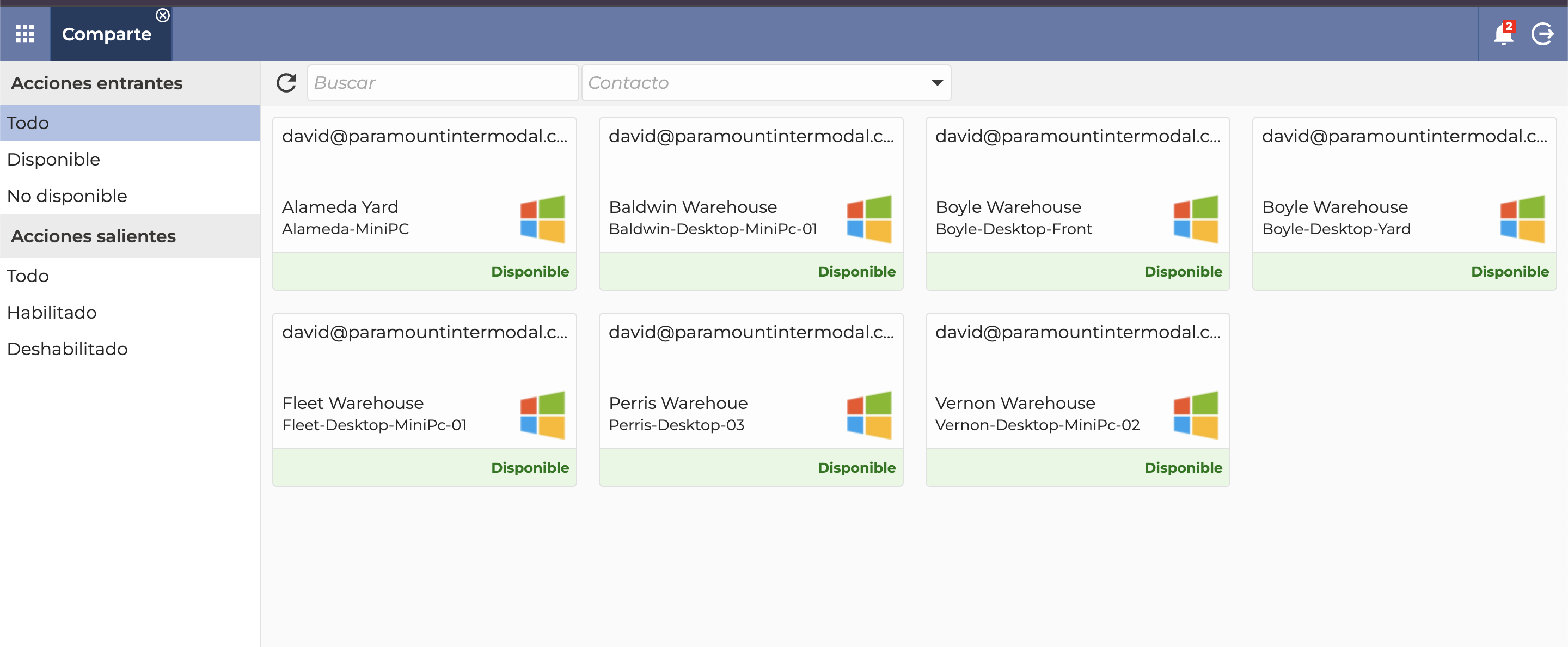The width and height of the screenshot is (1568, 647).
Task: Select the Alameda Yard card title
Action: click(x=340, y=207)
